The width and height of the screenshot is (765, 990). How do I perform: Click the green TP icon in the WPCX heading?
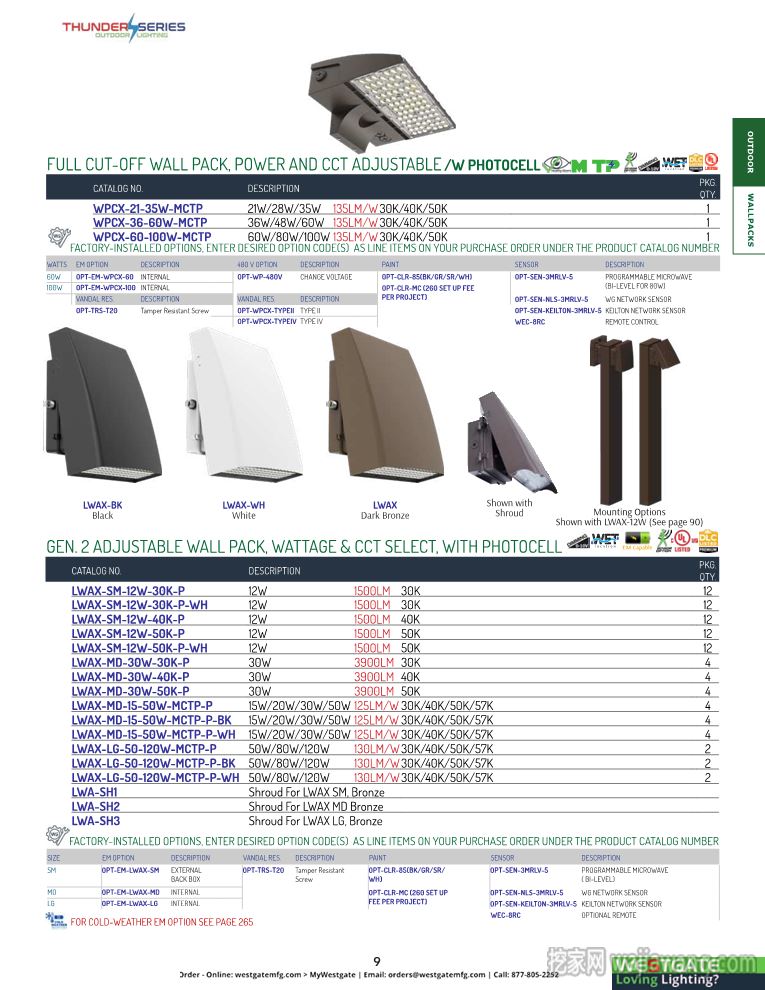tap(605, 165)
